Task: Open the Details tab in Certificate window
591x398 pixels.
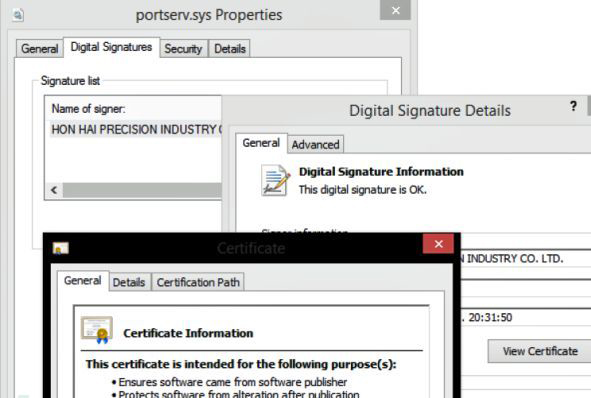Action: point(129,282)
